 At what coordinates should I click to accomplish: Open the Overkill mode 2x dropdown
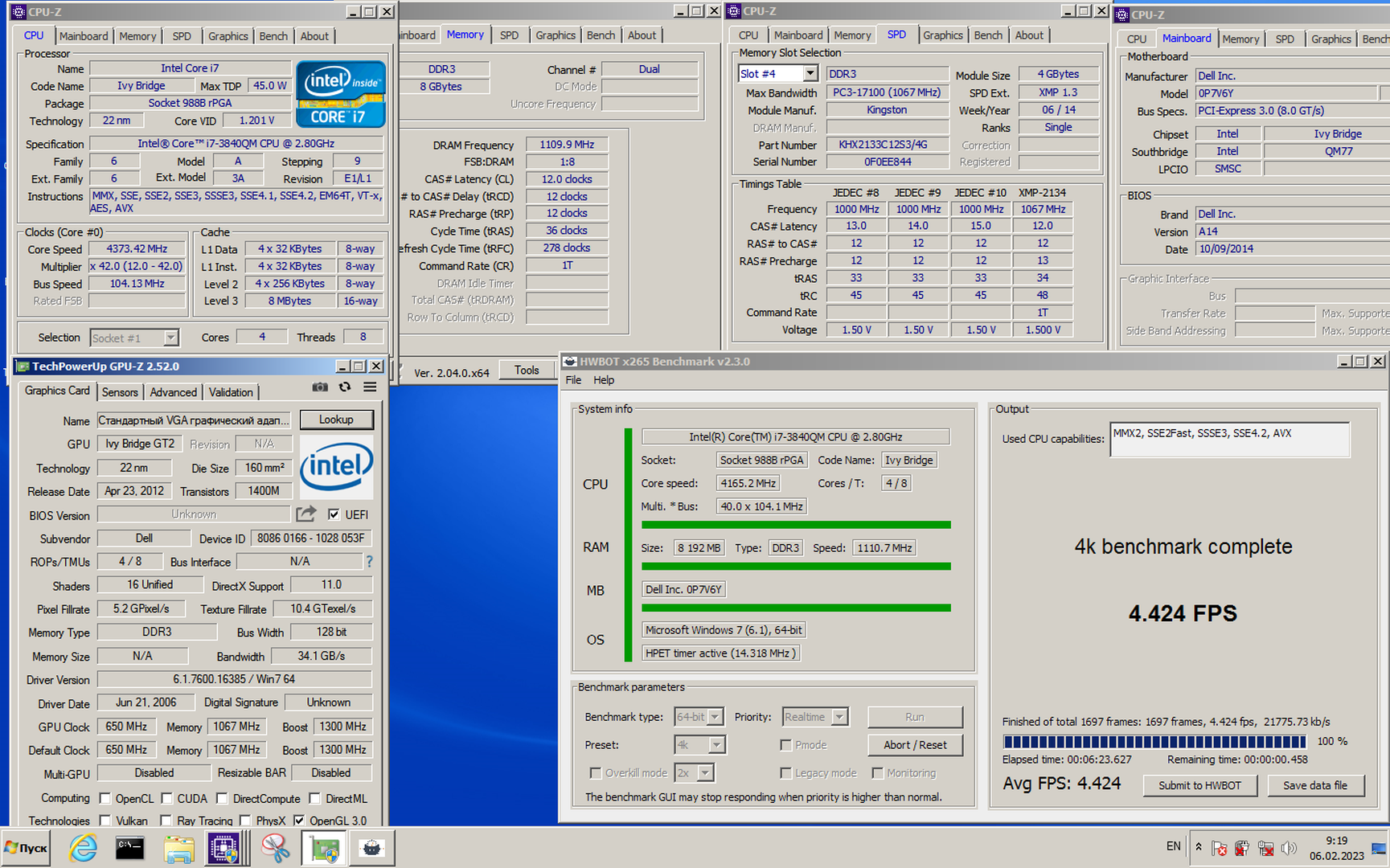pos(705,773)
